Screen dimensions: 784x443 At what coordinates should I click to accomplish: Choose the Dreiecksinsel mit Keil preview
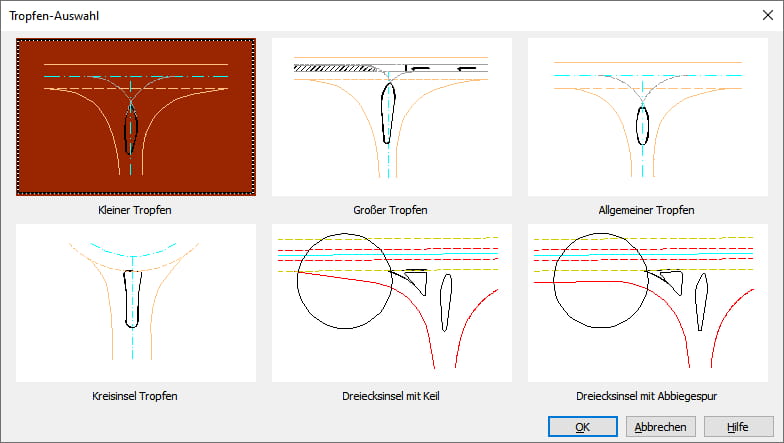point(392,303)
